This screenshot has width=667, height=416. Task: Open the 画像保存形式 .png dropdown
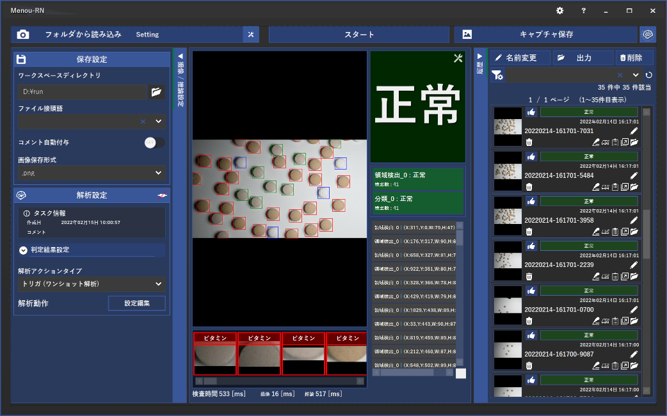[x=91, y=173]
